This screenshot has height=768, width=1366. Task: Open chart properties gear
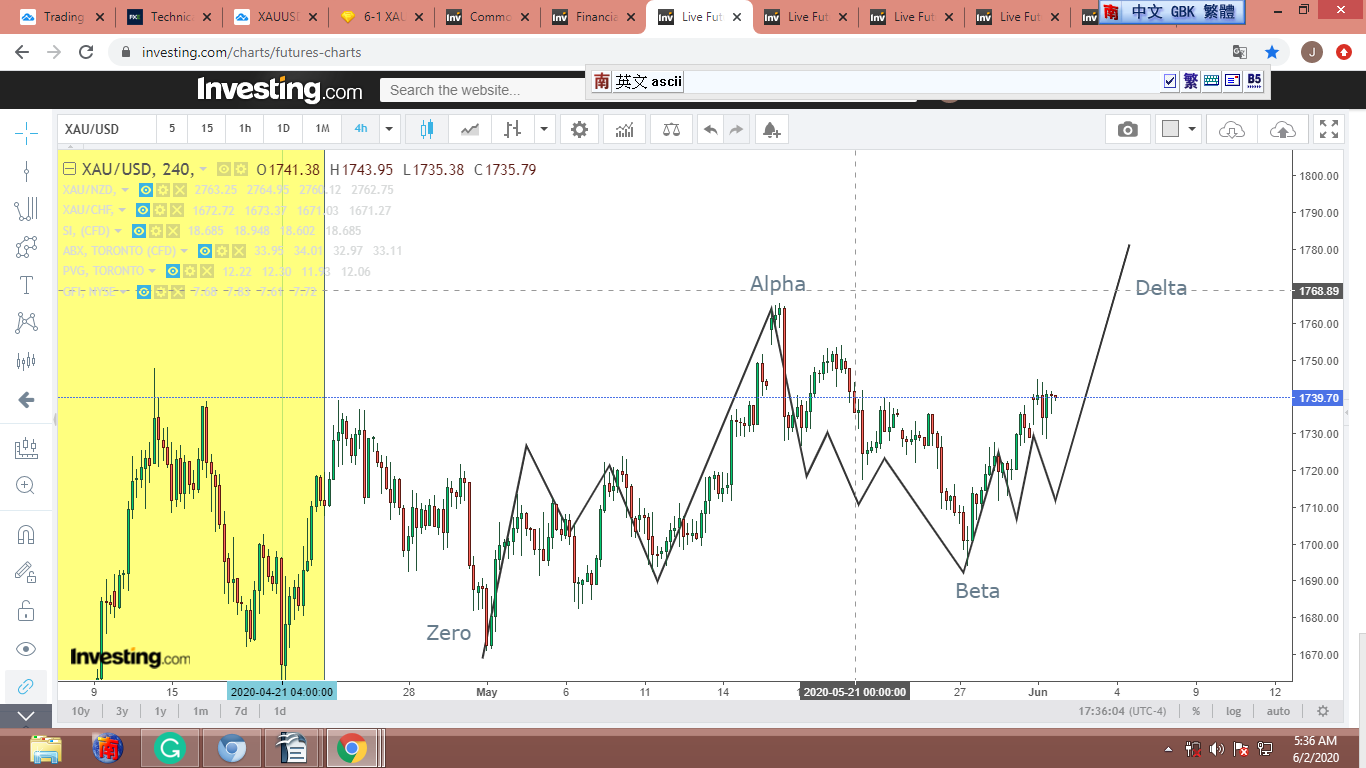[579, 129]
